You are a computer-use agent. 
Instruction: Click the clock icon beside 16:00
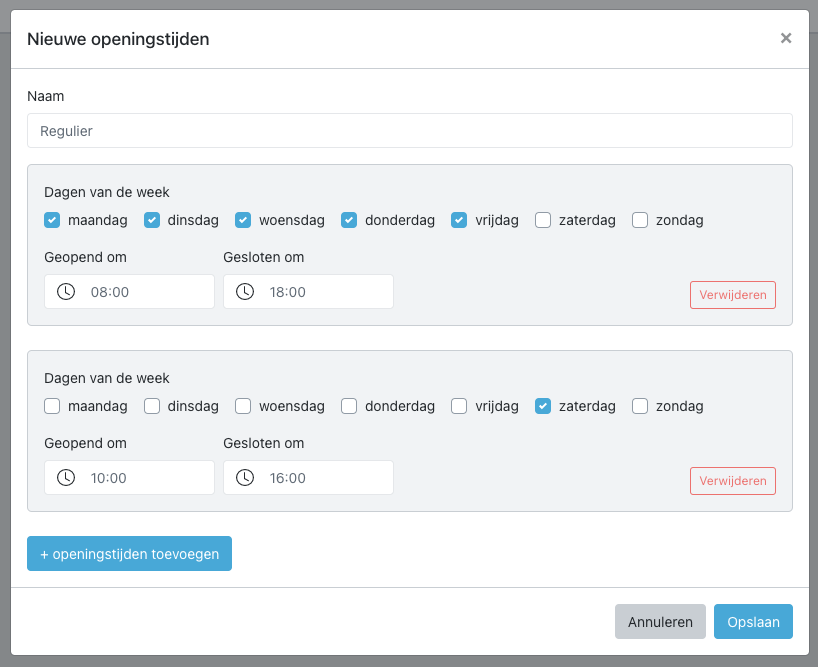pos(245,477)
